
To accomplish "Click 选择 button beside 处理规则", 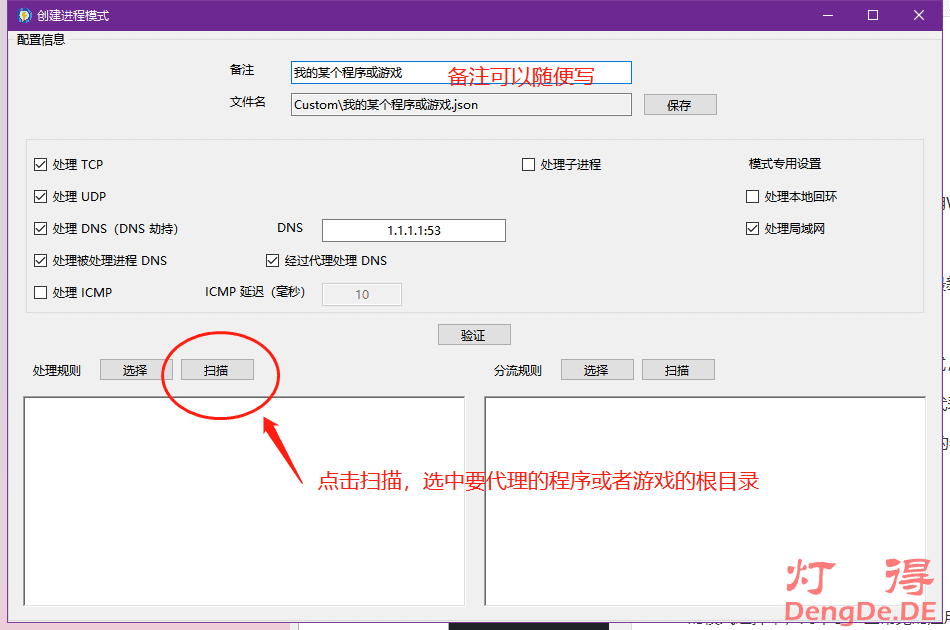I will 135,370.
